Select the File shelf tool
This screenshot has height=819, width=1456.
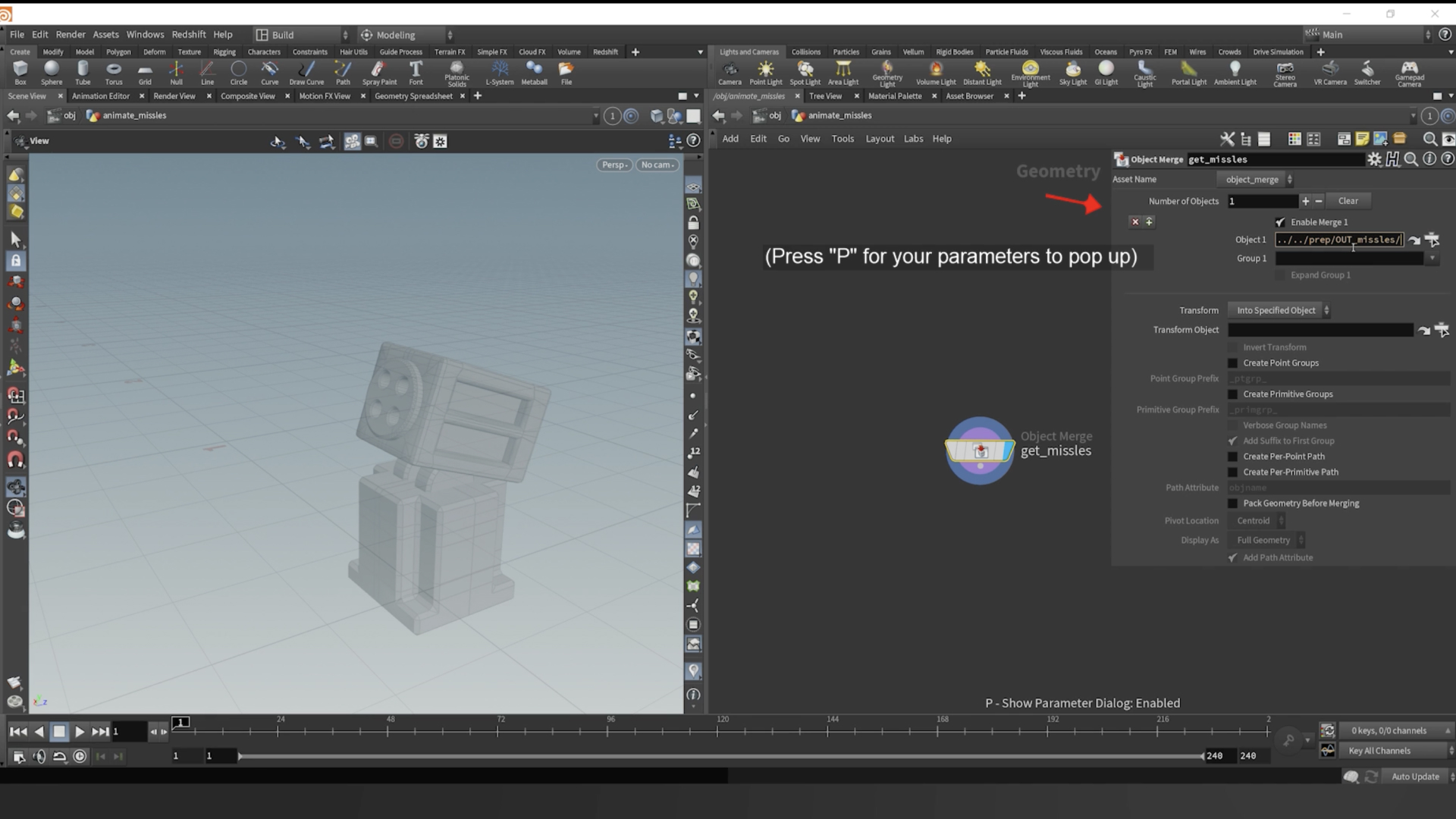point(566,73)
